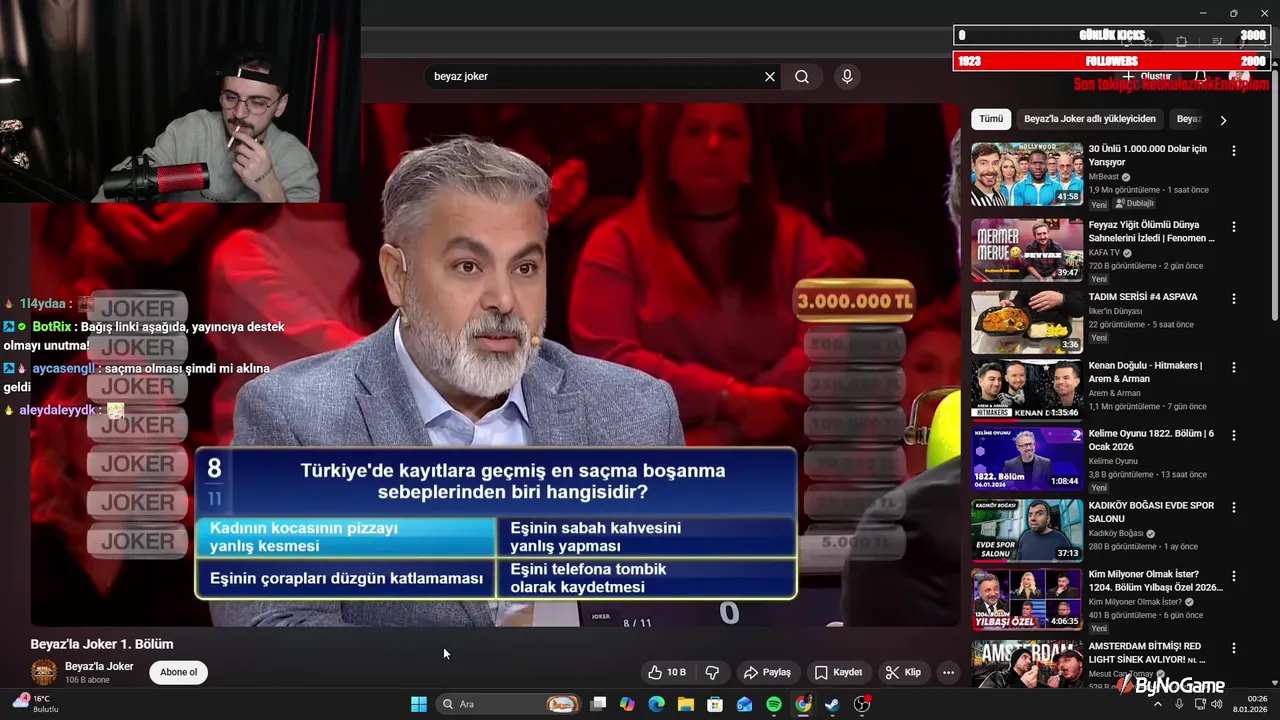Screen dimensions: 1280x720
Task: Open the three-dot menu beside Klip
Action: (x=948, y=672)
